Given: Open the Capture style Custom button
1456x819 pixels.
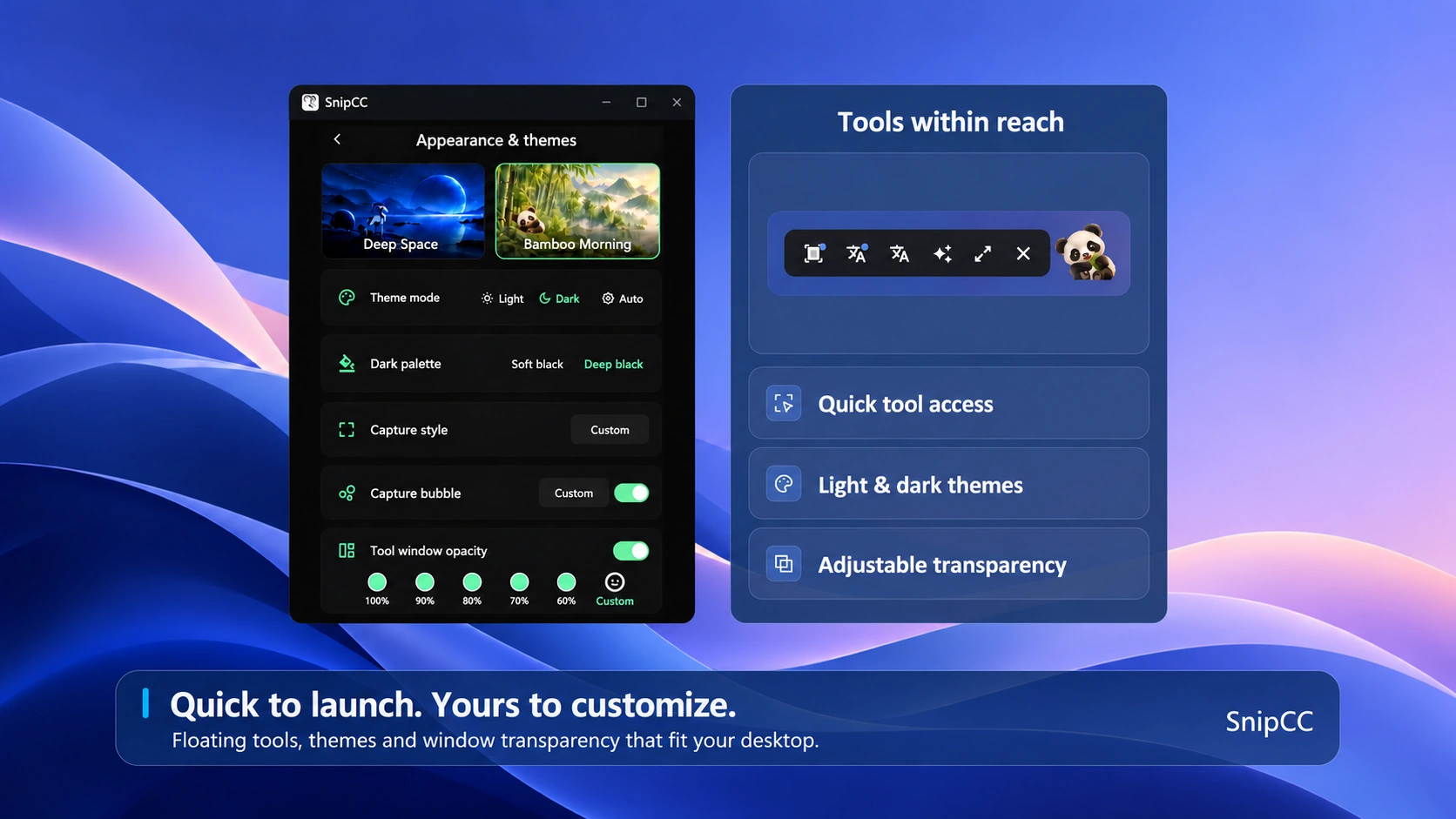Looking at the screenshot, I should pyautogui.click(x=610, y=430).
